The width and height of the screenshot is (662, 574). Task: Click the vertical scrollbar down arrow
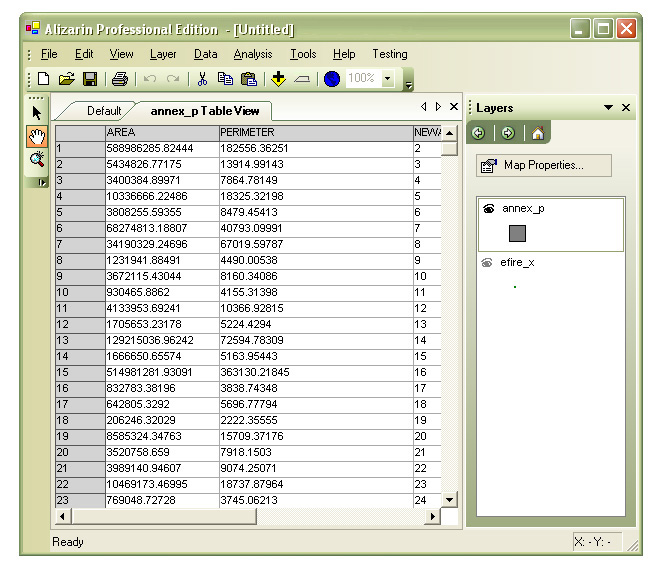[450, 500]
